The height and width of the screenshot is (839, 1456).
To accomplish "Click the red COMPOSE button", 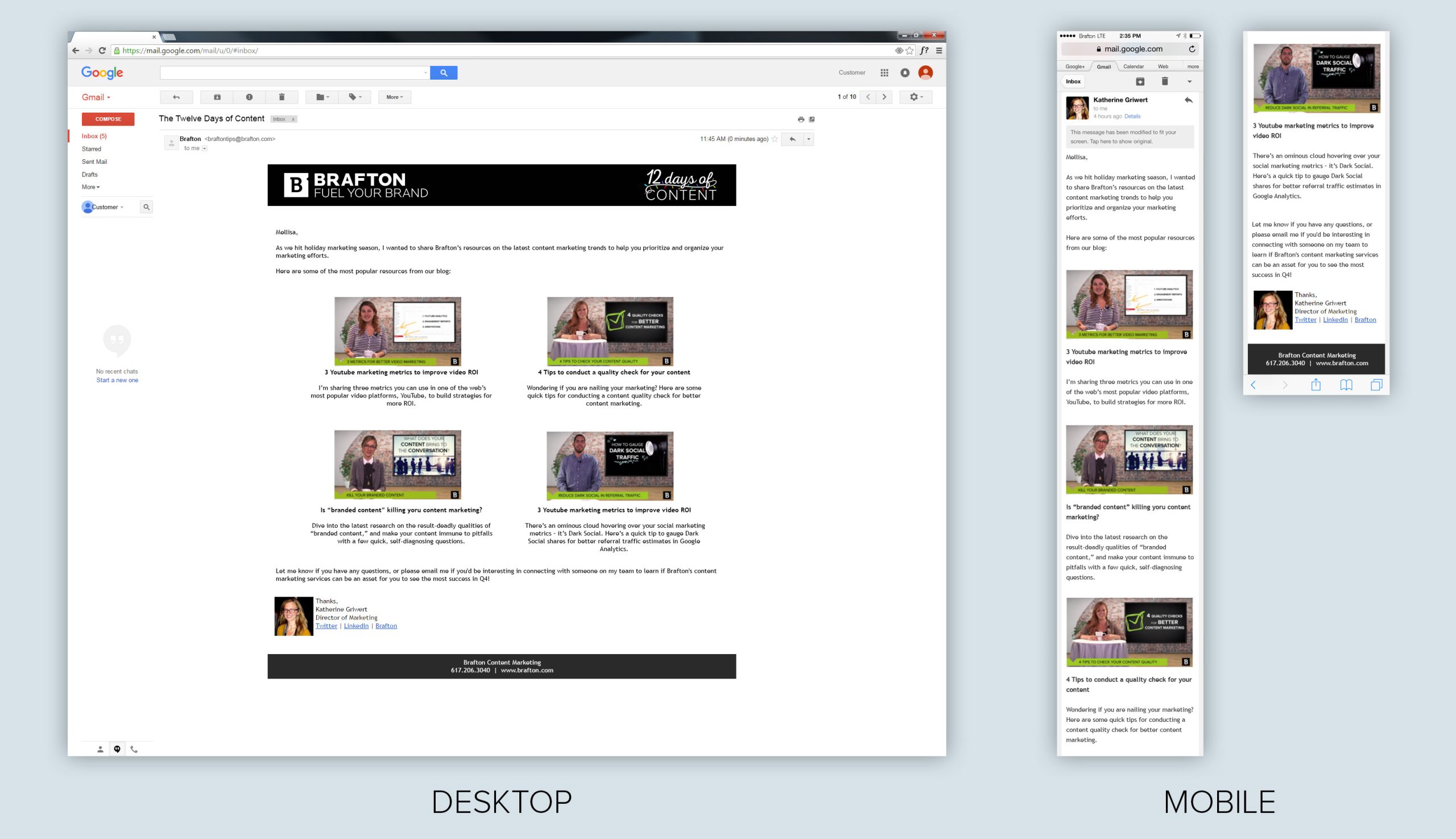I will tap(107, 119).
